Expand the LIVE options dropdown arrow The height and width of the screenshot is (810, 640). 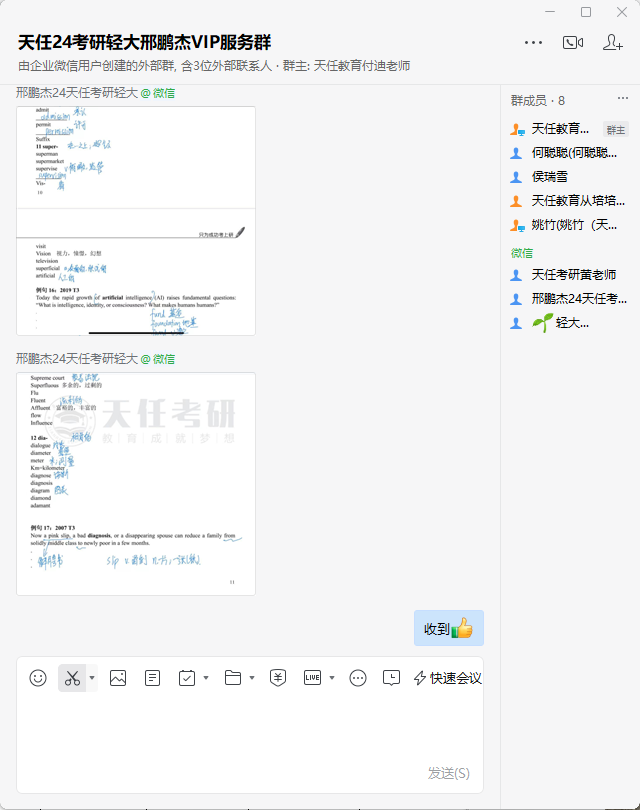pyautogui.click(x=332, y=678)
